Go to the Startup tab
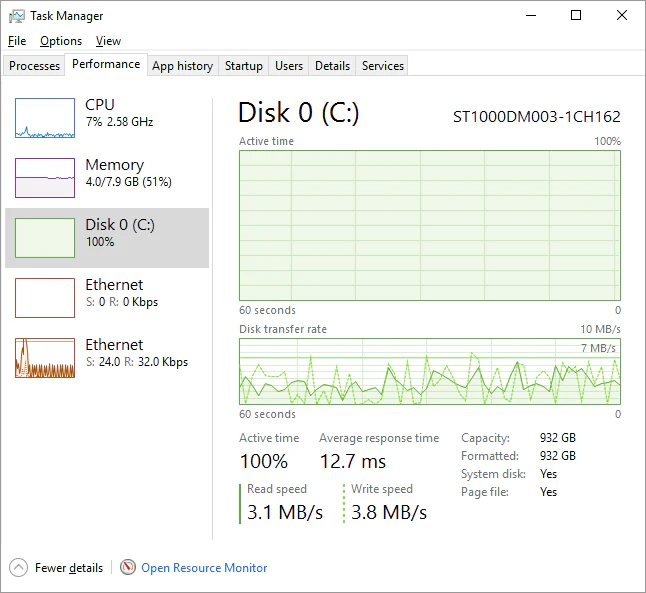The image size is (646, 593). tap(244, 66)
